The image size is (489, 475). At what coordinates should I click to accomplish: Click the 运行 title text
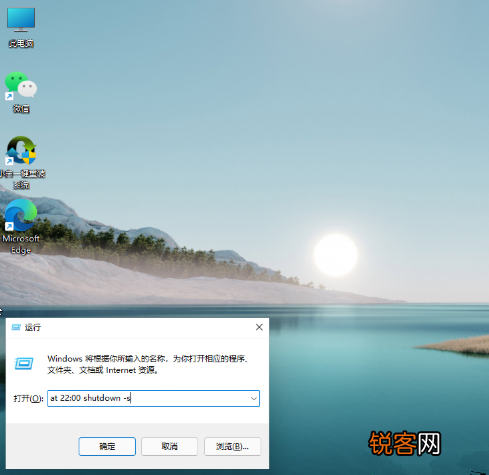pos(33,327)
